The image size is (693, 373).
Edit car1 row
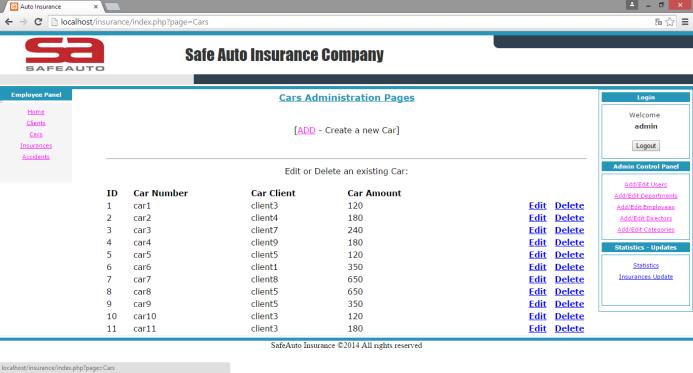[x=537, y=206]
